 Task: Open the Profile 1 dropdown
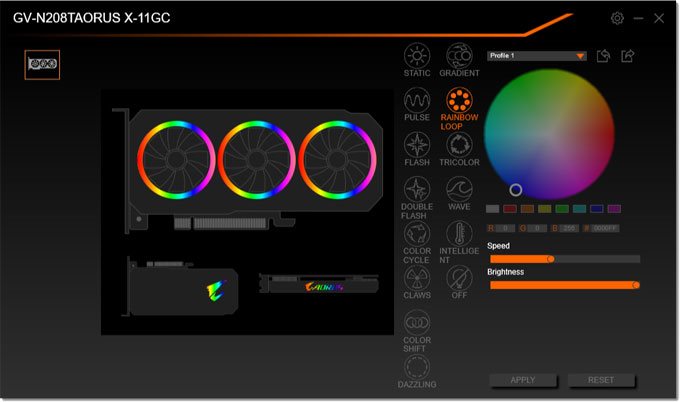point(537,56)
